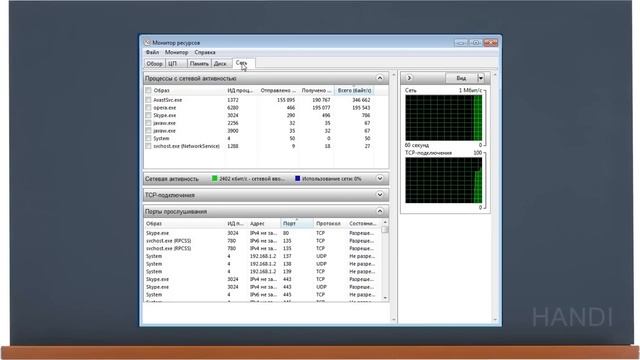Click the blue network usage legend square
640x360 pixels.
point(298,178)
